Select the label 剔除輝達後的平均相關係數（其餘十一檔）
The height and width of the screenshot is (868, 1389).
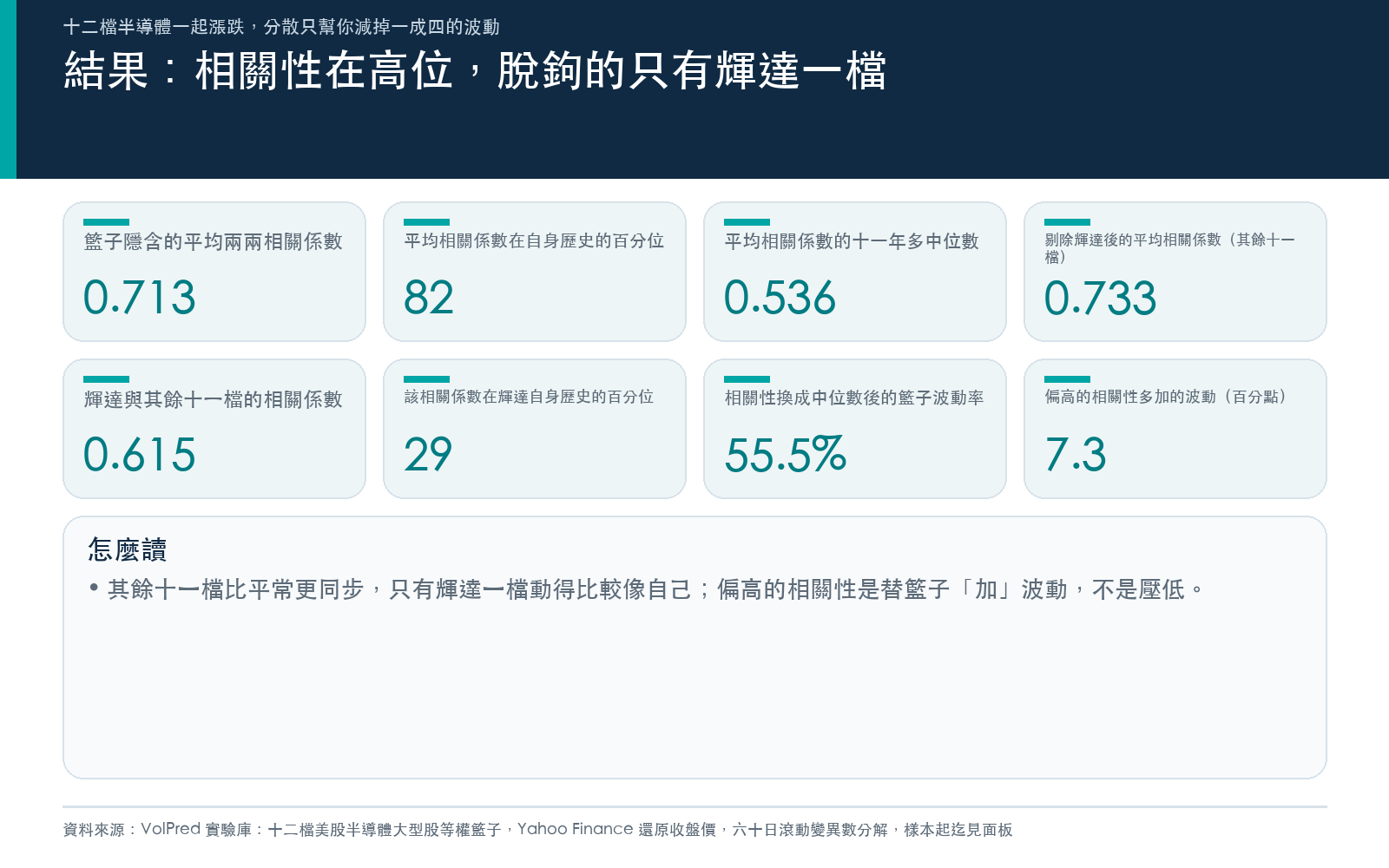click(x=1169, y=247)
